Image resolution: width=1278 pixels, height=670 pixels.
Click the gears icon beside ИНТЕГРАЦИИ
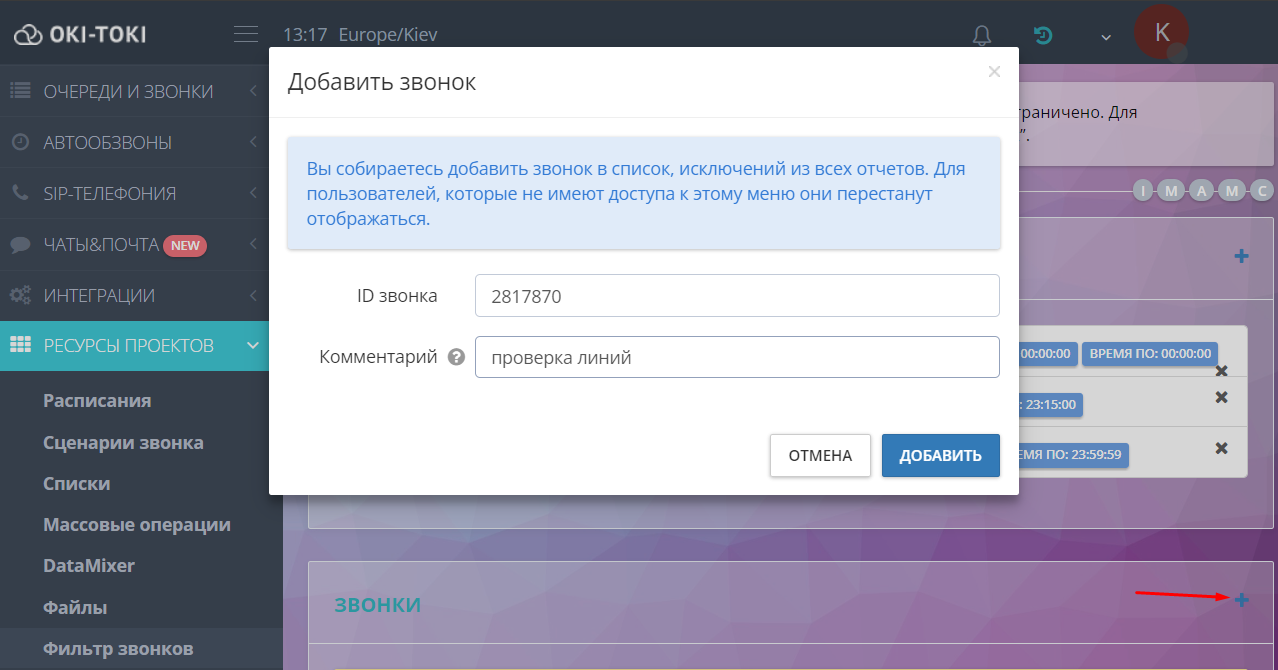(x=20, y=295)
